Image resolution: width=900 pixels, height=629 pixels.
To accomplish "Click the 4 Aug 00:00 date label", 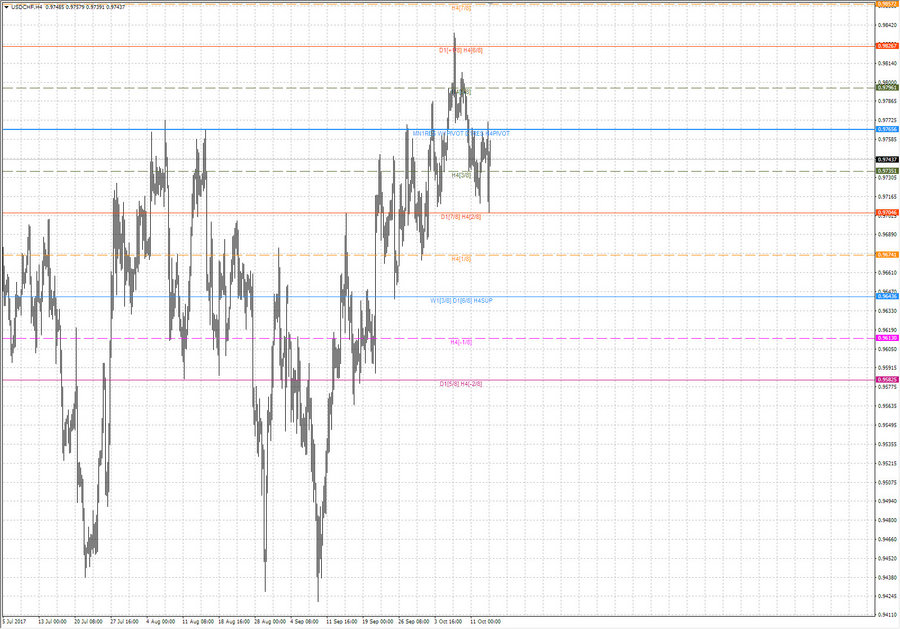I will point(161,622).
